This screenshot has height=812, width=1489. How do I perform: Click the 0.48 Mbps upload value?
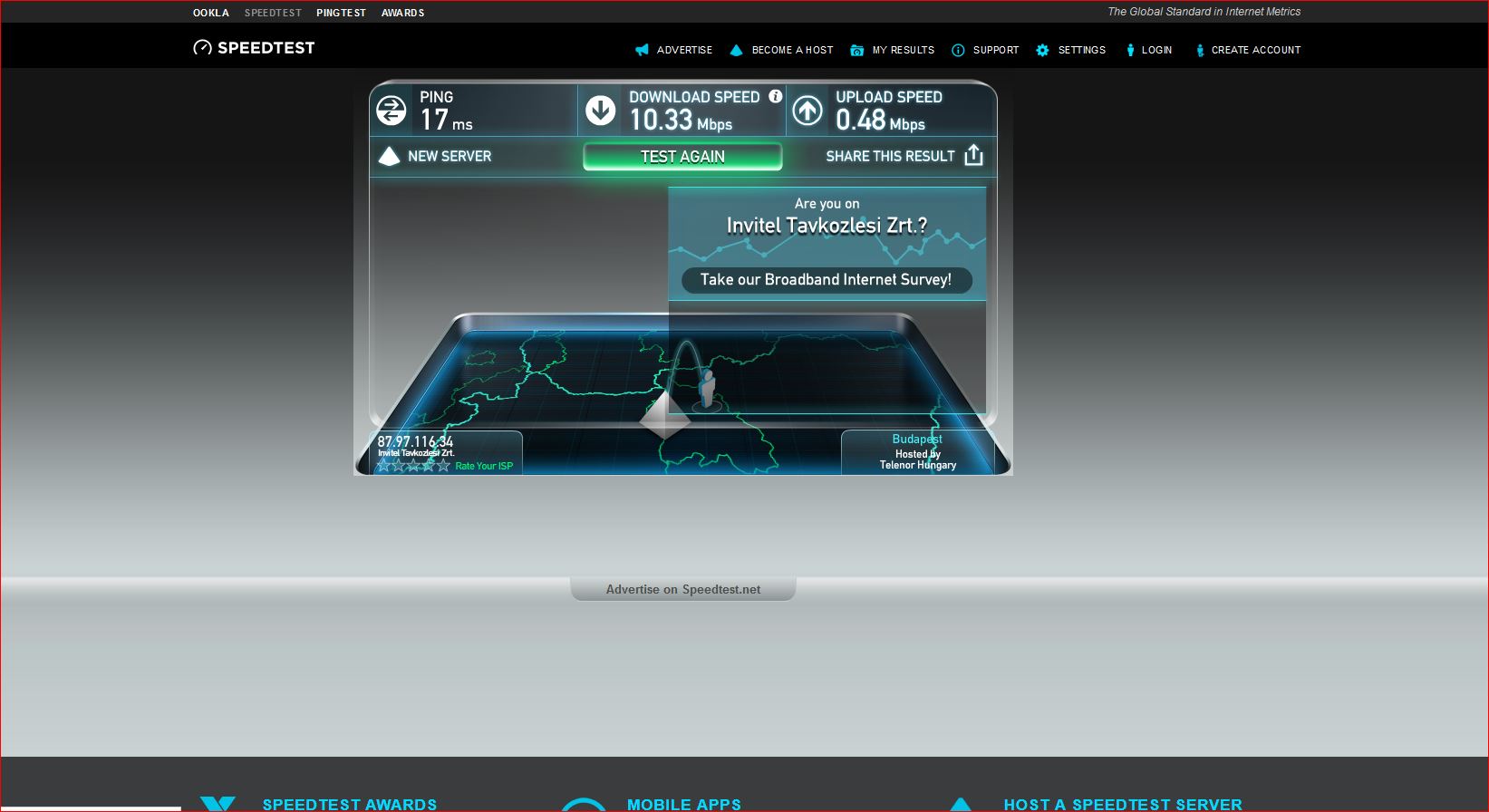(x=880, y=120)
